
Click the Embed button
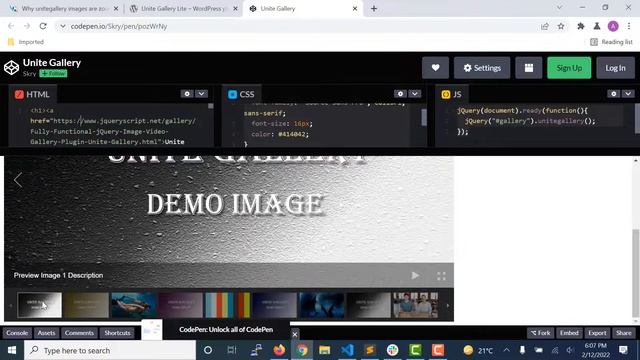coord(569,333)
